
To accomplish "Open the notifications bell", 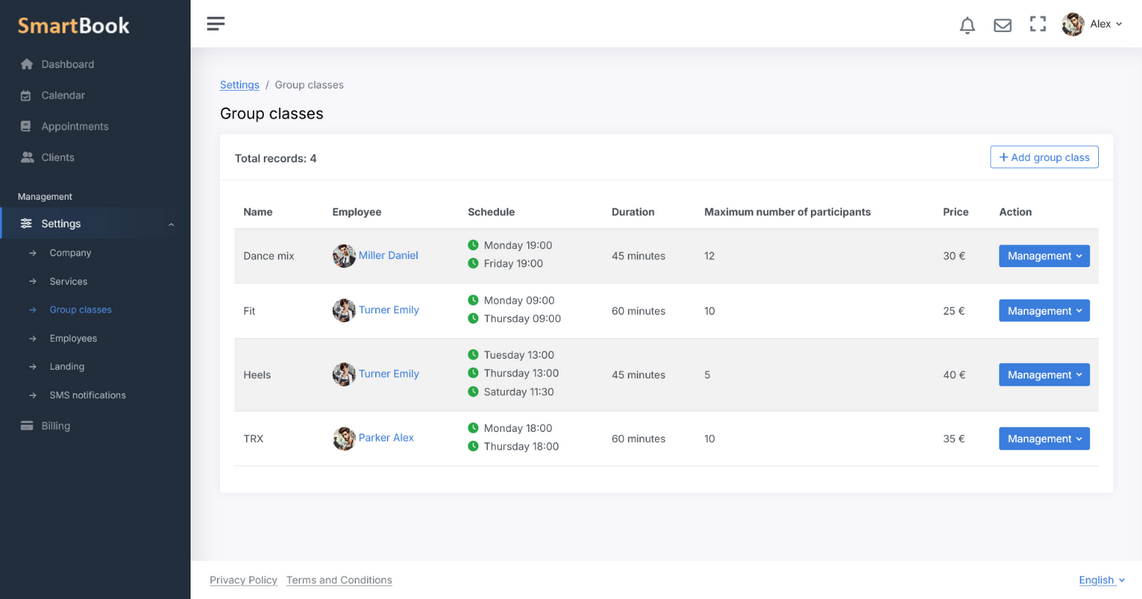I will point(967,25).
